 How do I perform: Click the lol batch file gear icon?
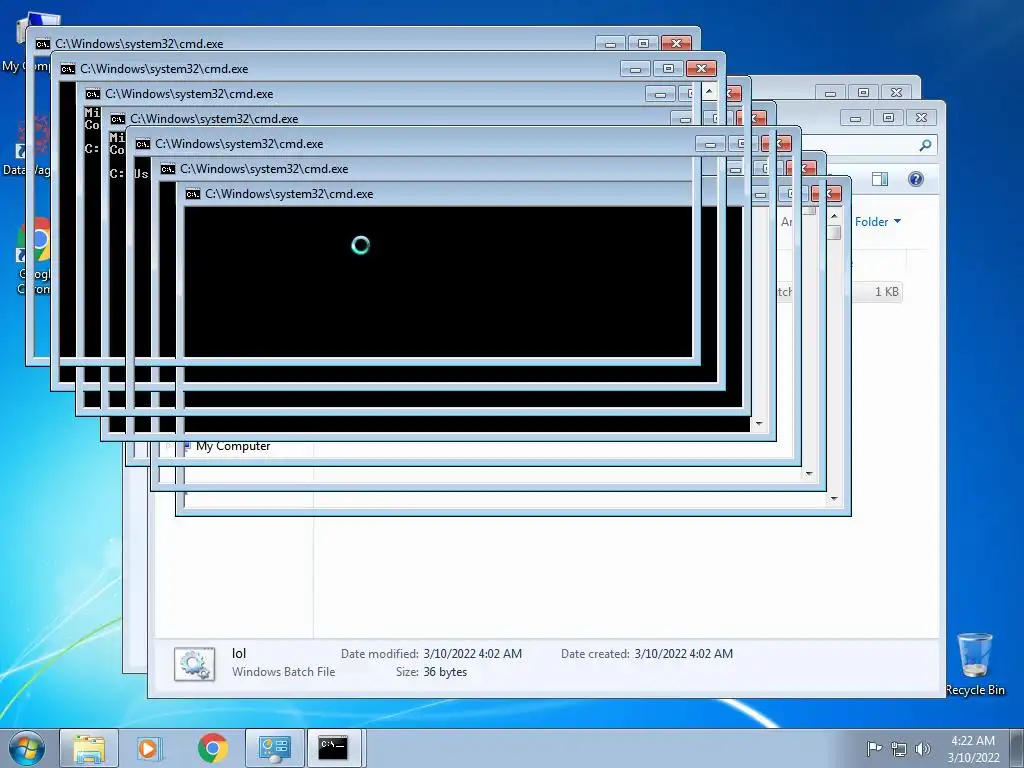click(195, 664)
